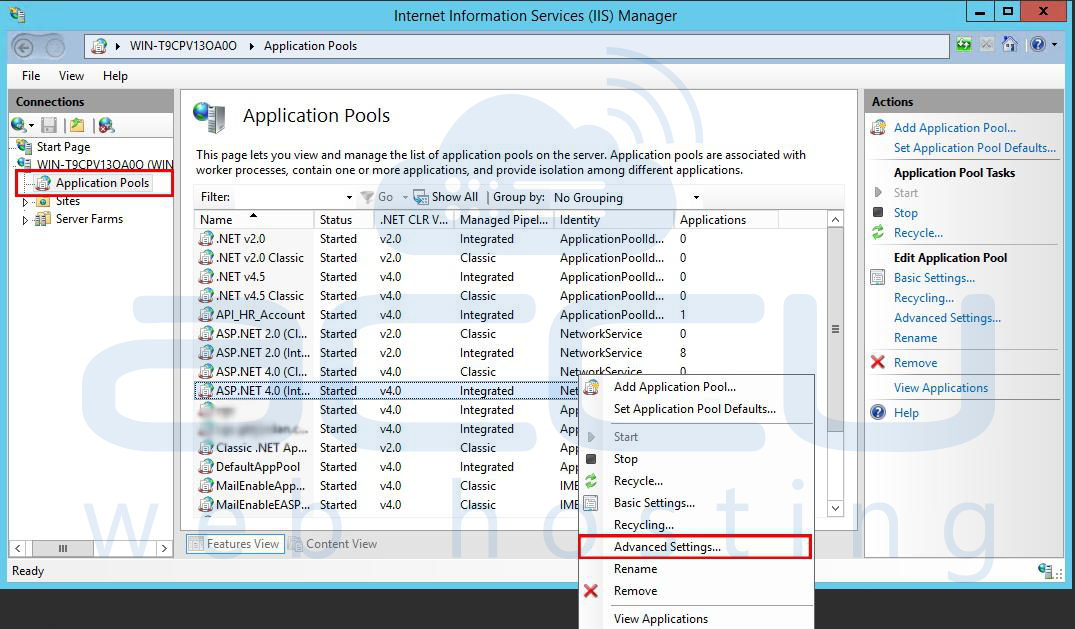1075x629 pixels.
Task: Open the View menu
Action: click(x=71, y=75)
